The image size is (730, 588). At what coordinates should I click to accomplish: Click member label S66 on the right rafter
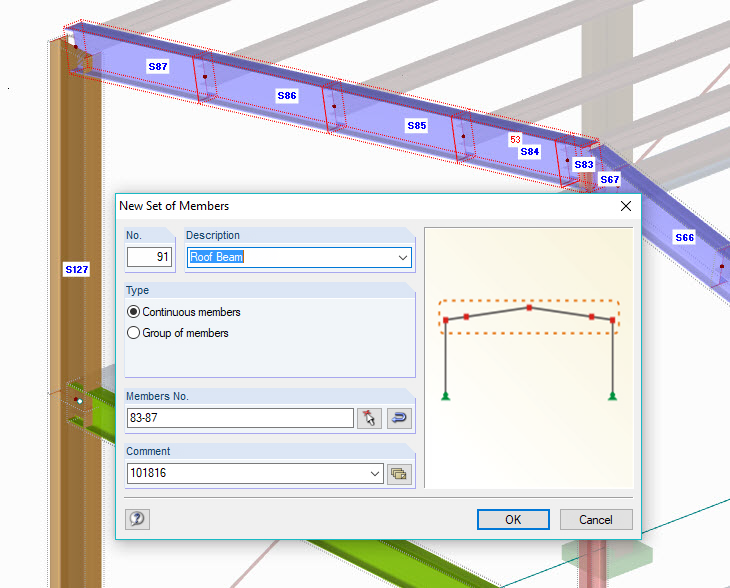[685, 237]
